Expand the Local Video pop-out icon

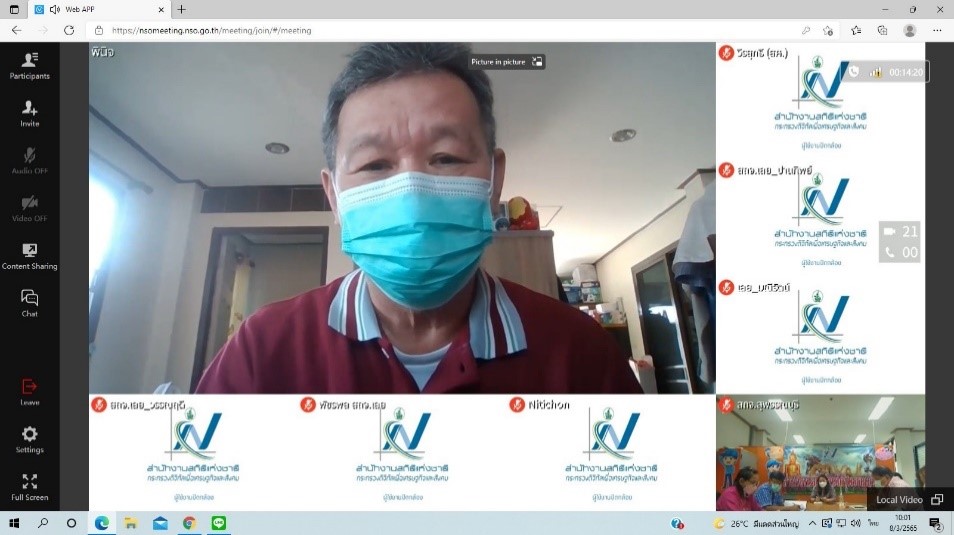coord(937,499)
